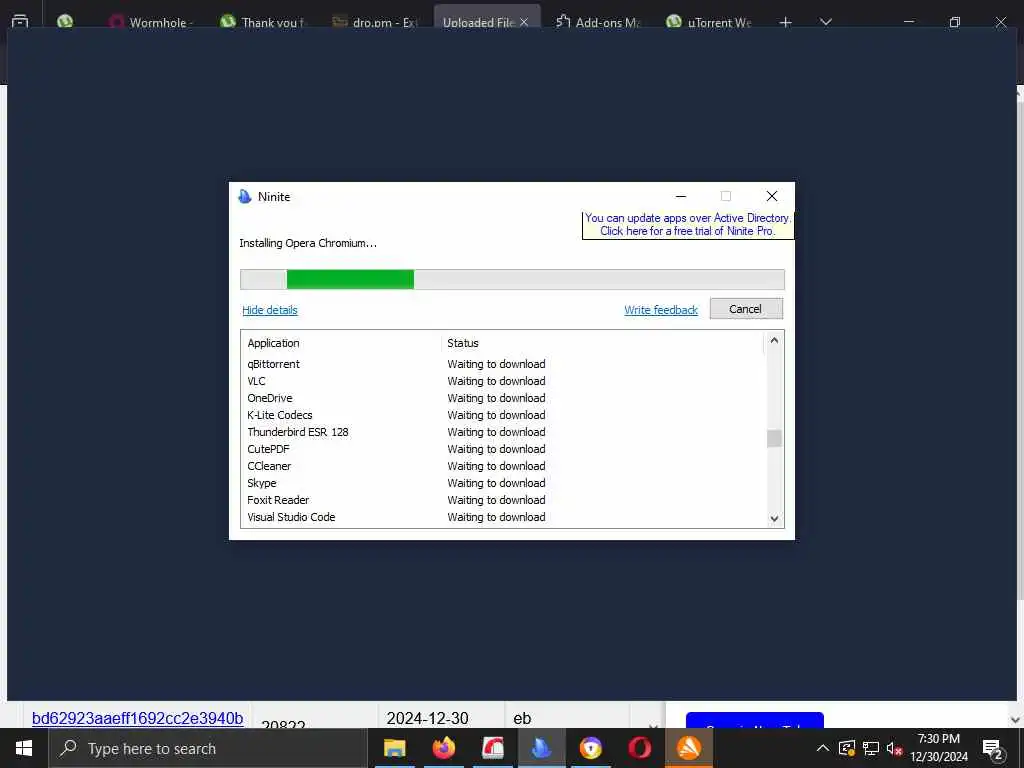Select the OneDrive row
1024x768 pixels.
click(503, 398)
